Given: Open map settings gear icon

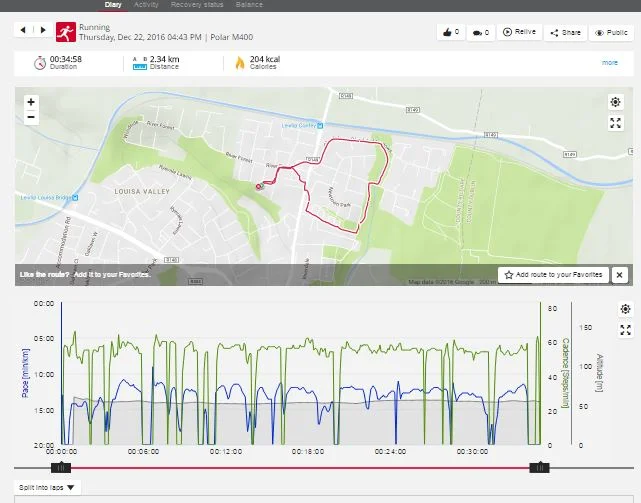Looking at the screenshot, I should click(616, 103).
